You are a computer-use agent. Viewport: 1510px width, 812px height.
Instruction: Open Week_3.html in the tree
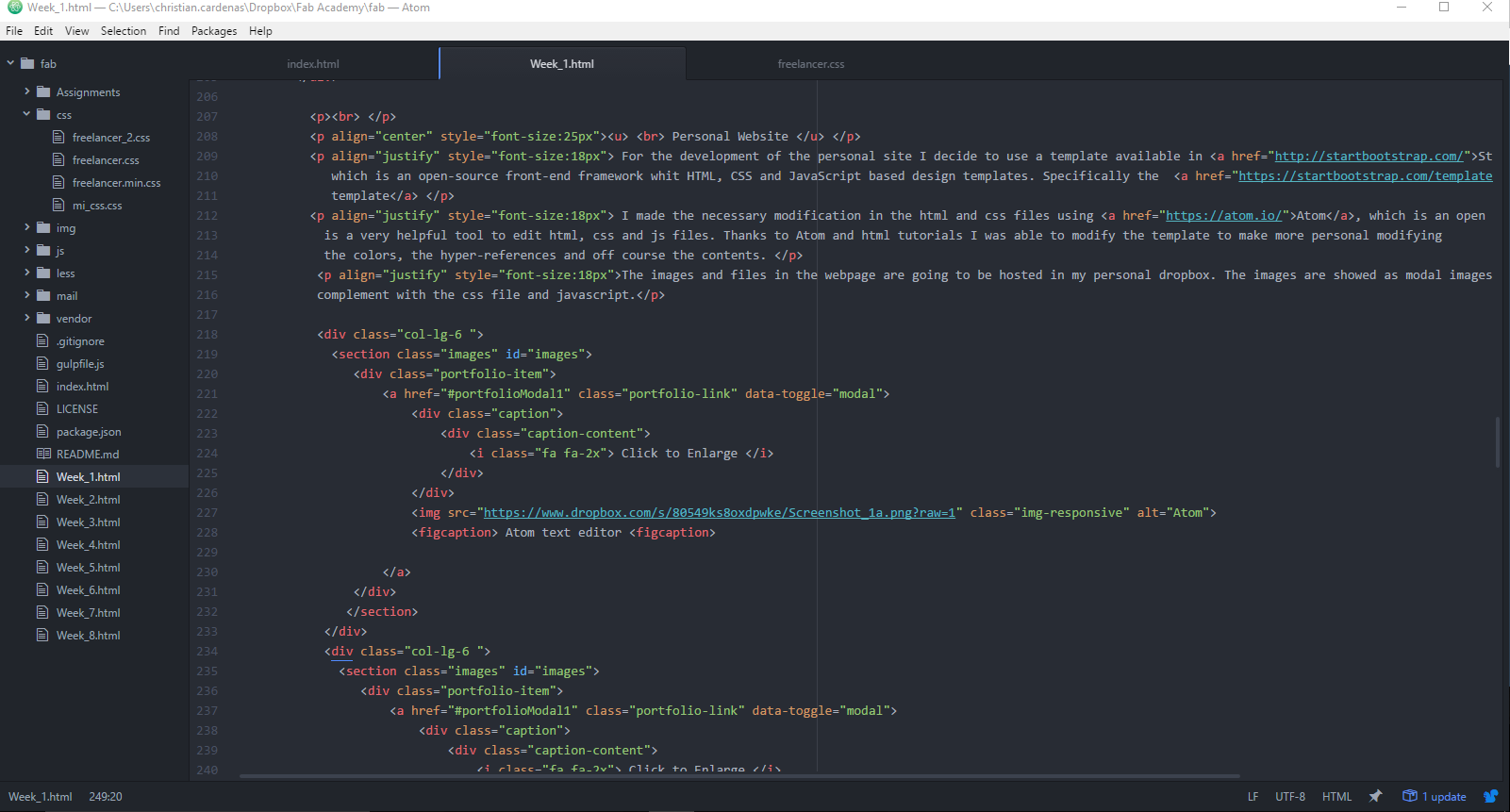point(88,522)
